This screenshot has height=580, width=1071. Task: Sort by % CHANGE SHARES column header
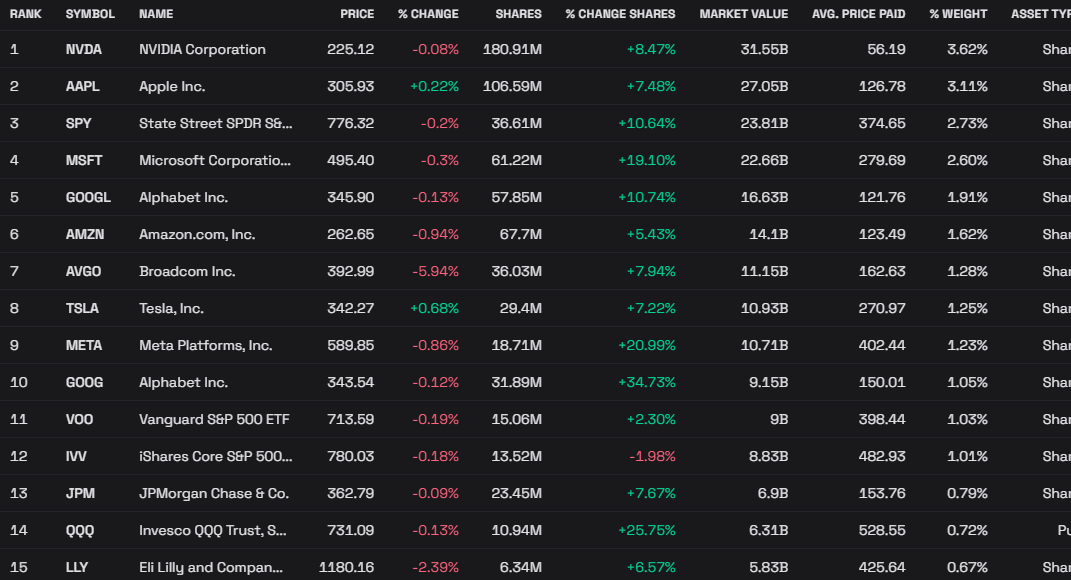pos(620,14)
